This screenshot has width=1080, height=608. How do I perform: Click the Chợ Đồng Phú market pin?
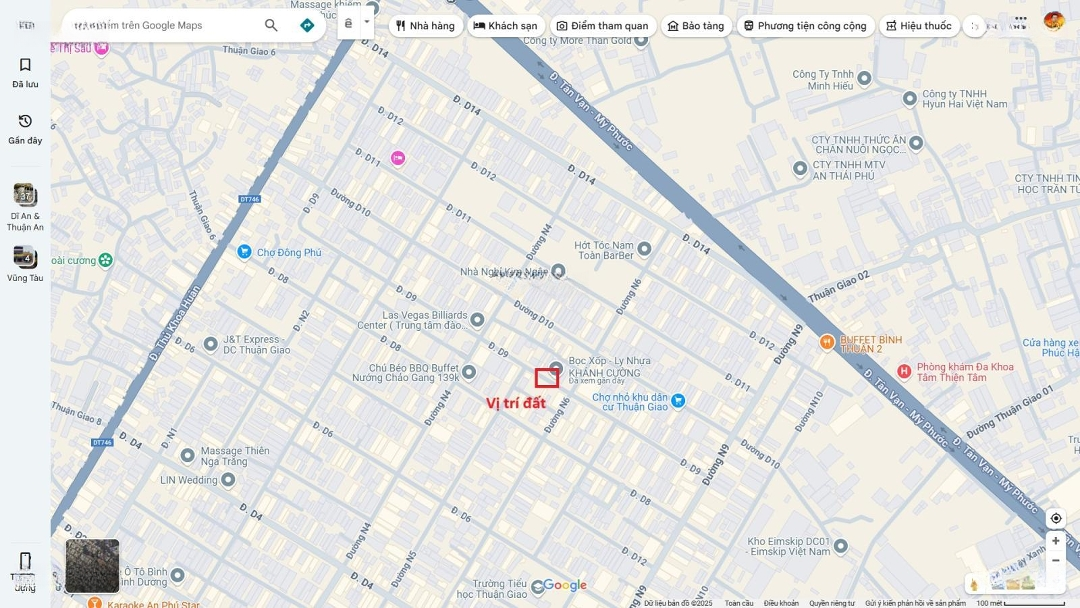click(244, 252)
